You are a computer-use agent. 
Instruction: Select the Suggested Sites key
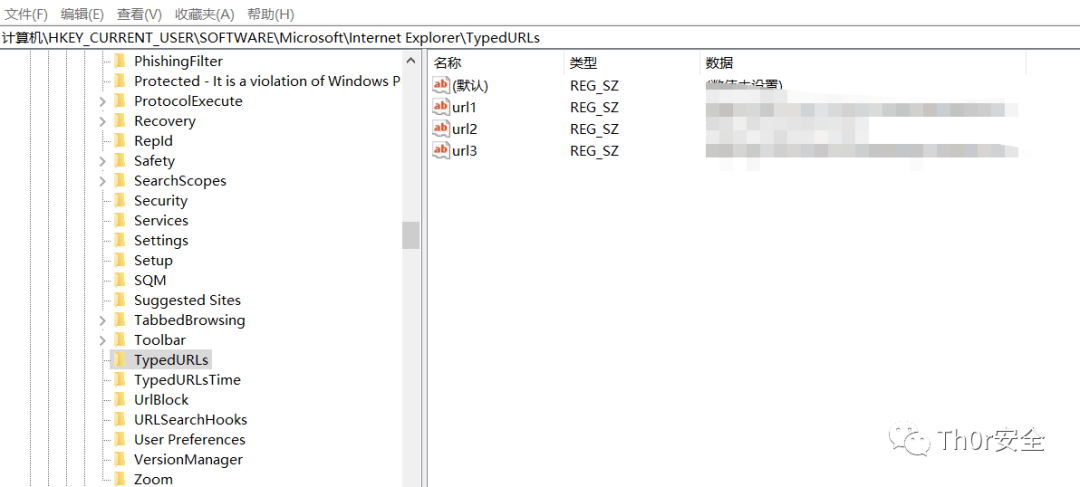tap(187, 300)
